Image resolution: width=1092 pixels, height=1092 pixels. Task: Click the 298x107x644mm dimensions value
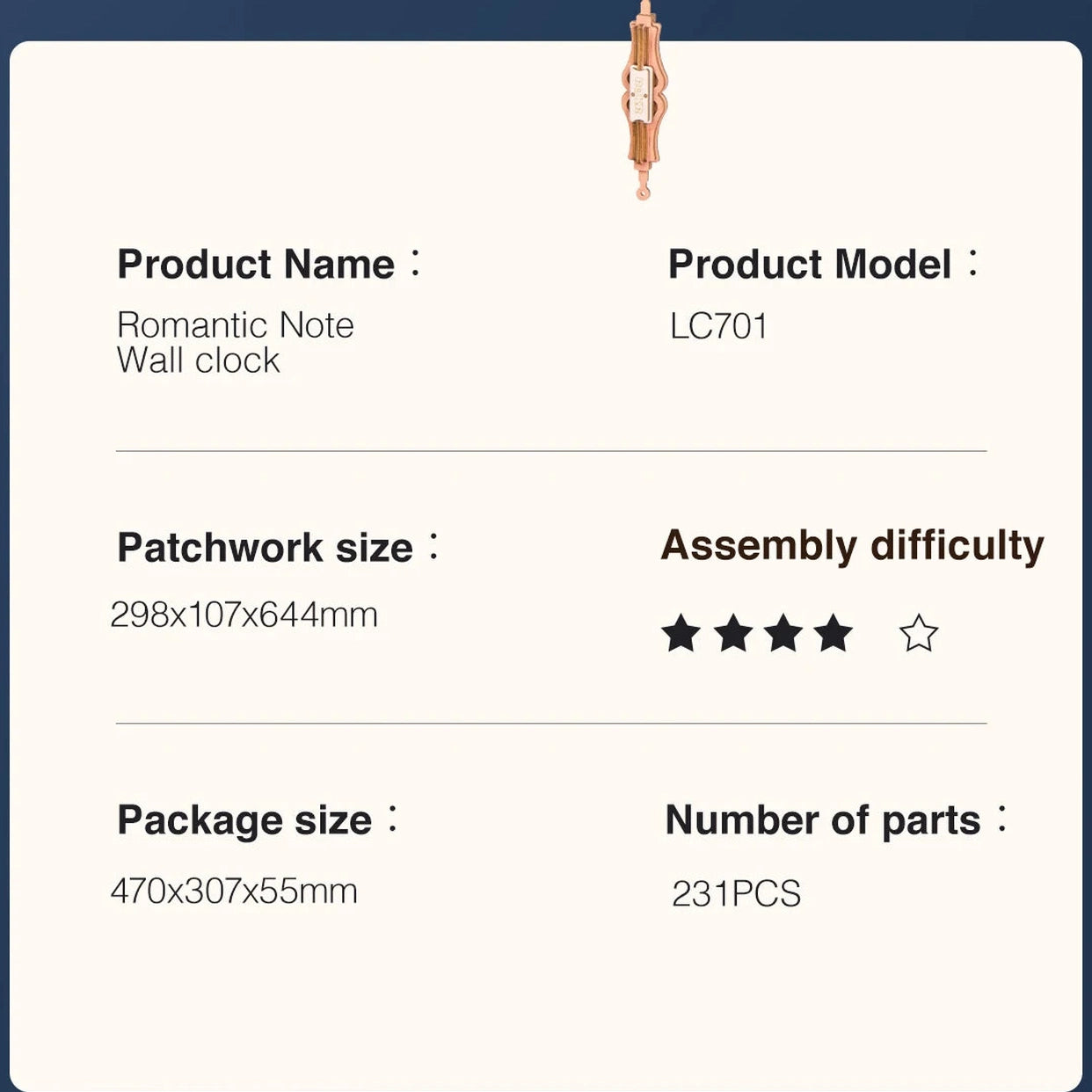[244, 615]
